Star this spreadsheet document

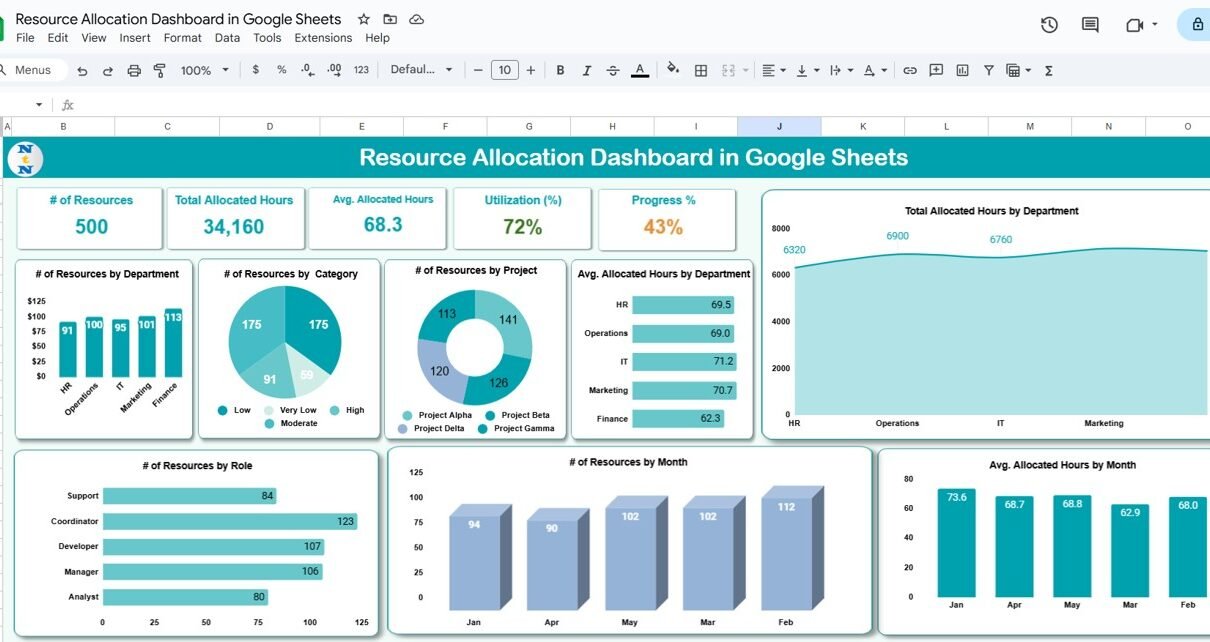tap(364, 19)
